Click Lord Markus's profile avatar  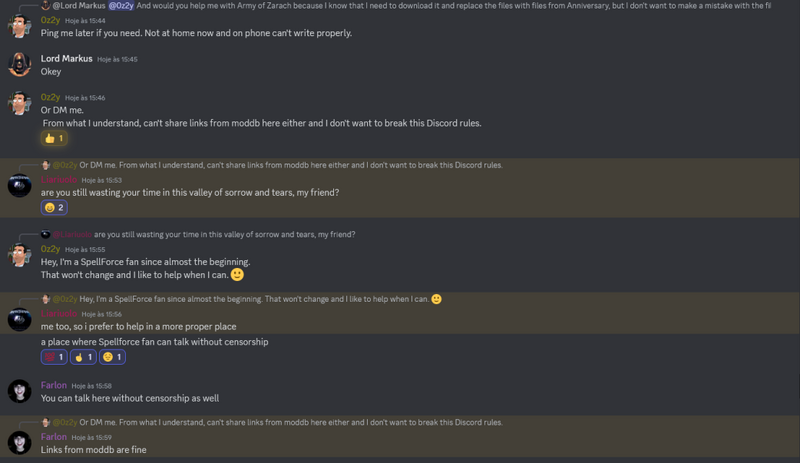(x=19, y=65)
